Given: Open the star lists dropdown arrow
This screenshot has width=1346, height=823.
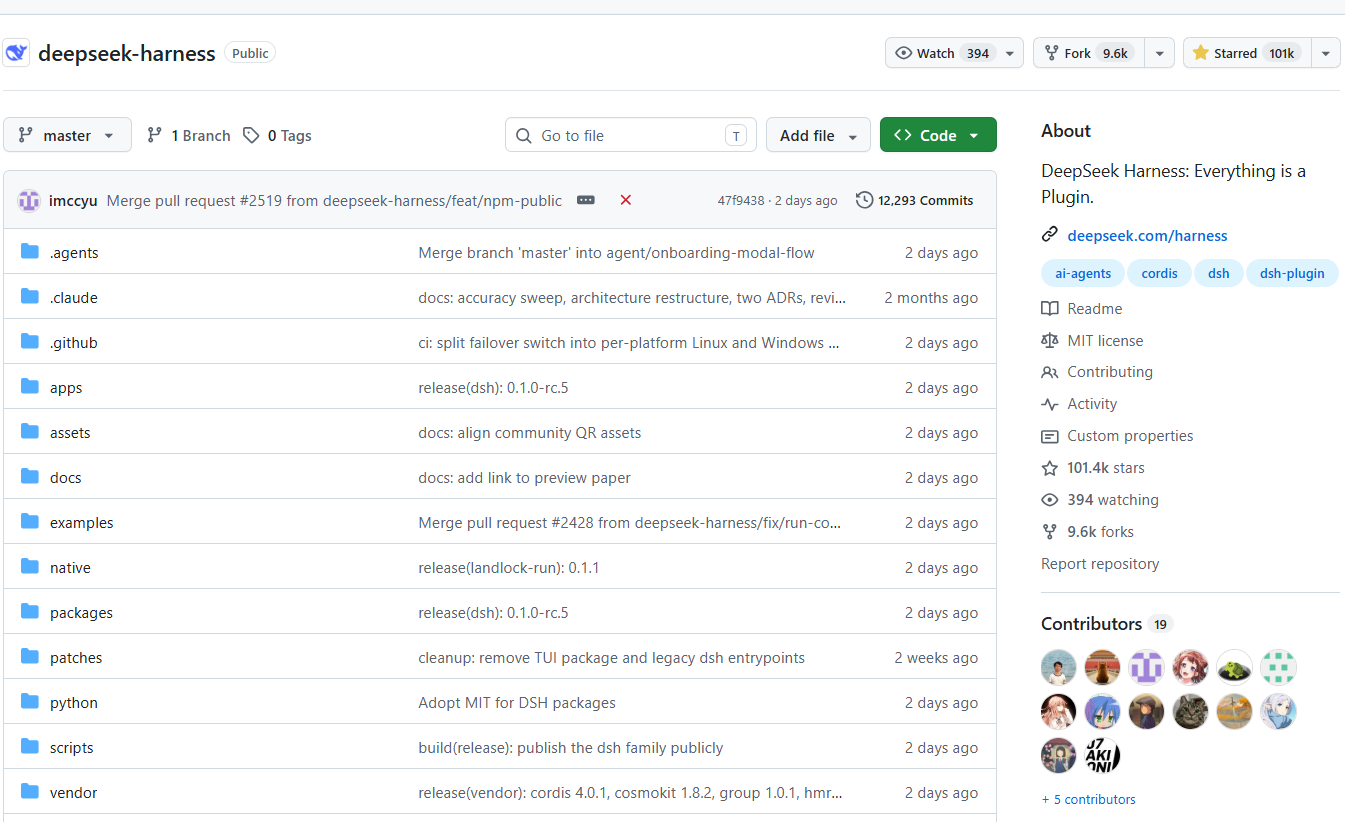Looking at the screenshot, I should point(1325,53).
